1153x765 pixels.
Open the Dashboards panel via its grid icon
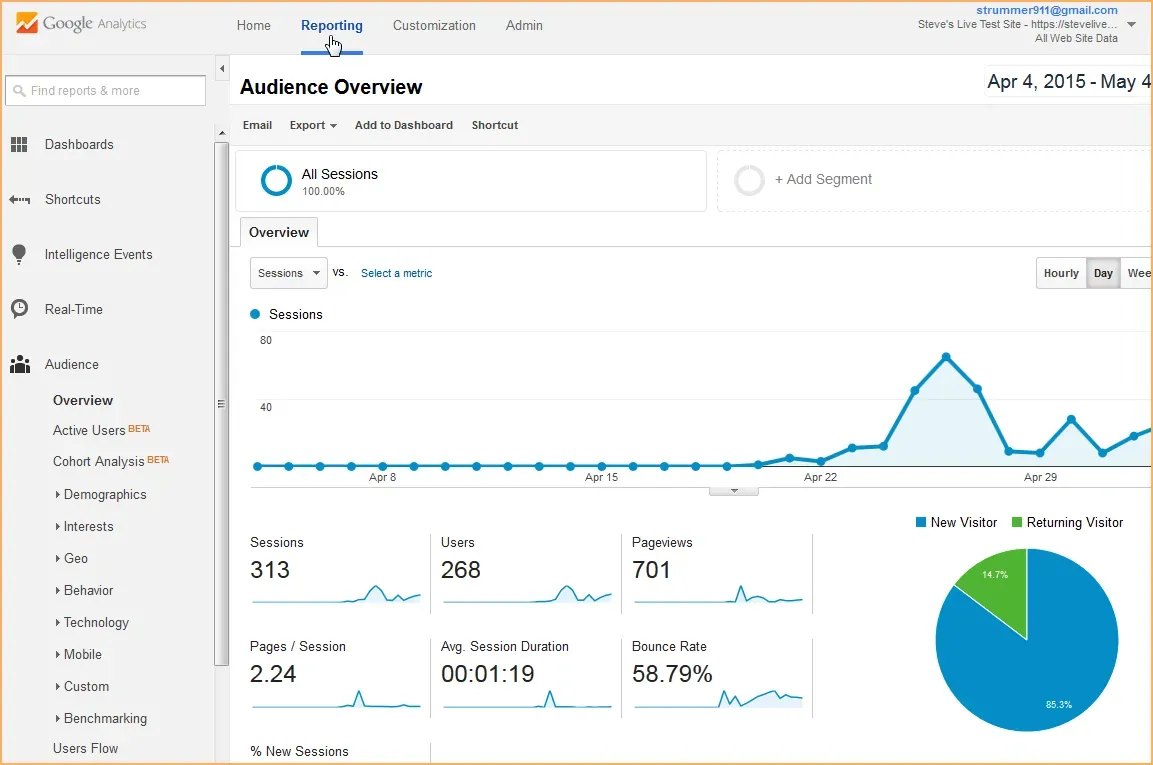[x=18, y=144]
